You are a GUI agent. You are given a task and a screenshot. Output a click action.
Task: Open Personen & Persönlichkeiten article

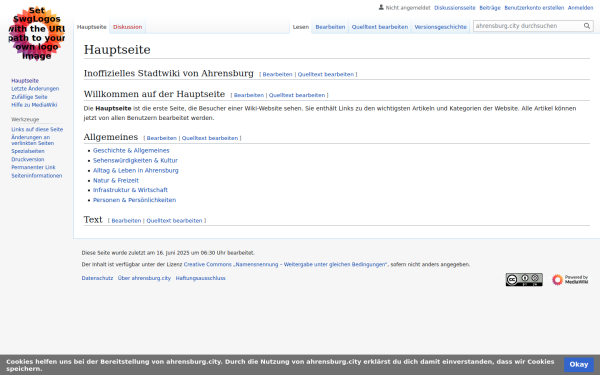click(135, 200)
